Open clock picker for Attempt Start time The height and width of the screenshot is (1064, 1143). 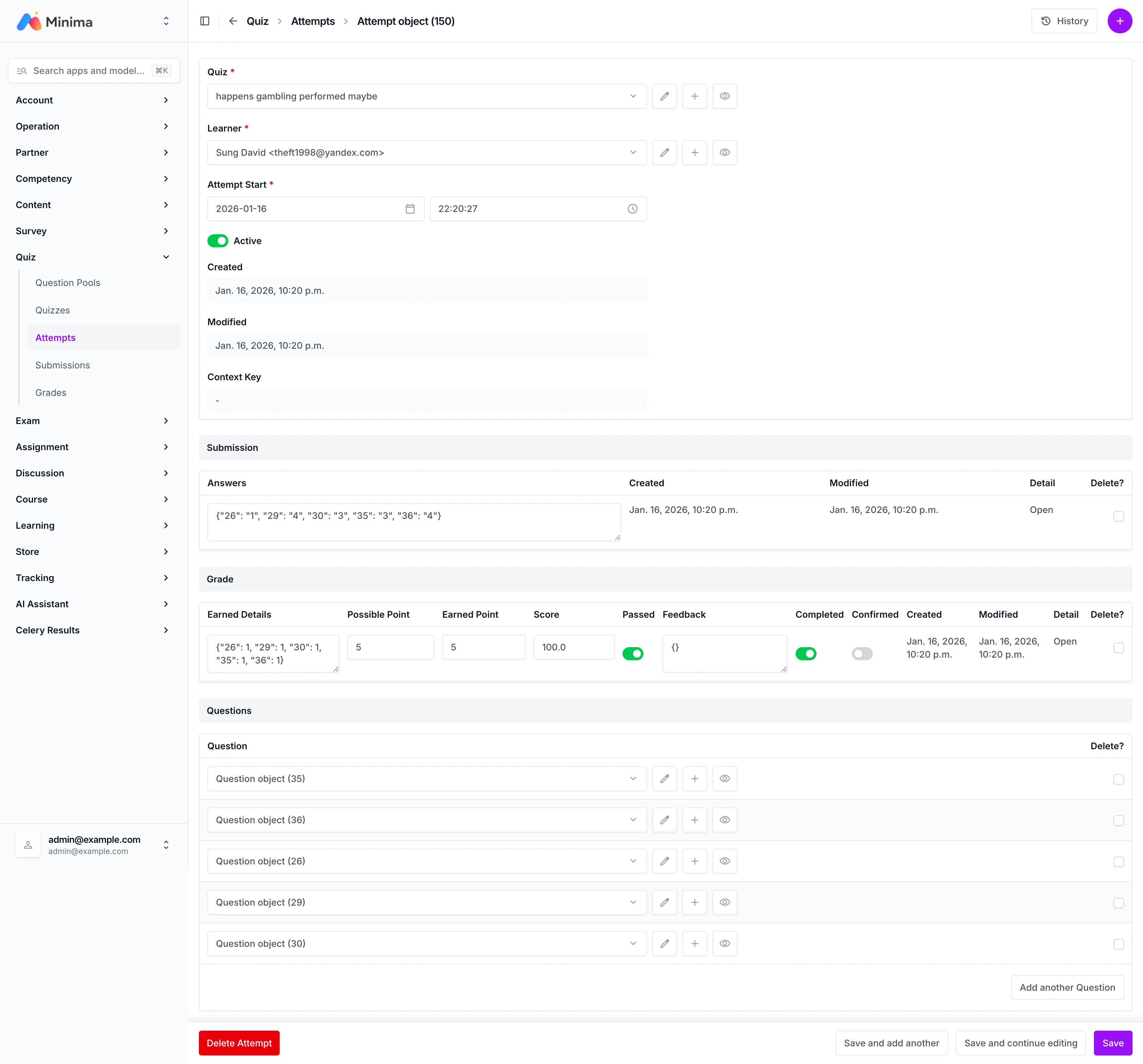point(632,209)
